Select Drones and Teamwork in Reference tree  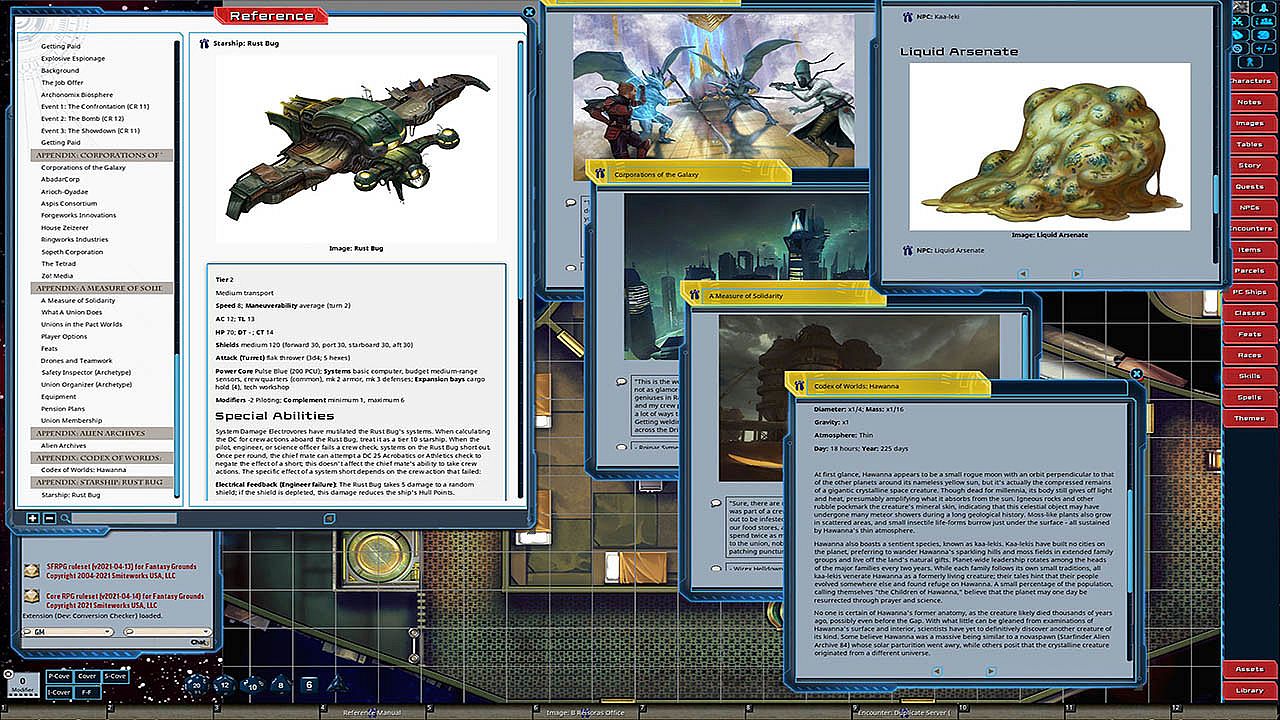click(x=77, y=361)
